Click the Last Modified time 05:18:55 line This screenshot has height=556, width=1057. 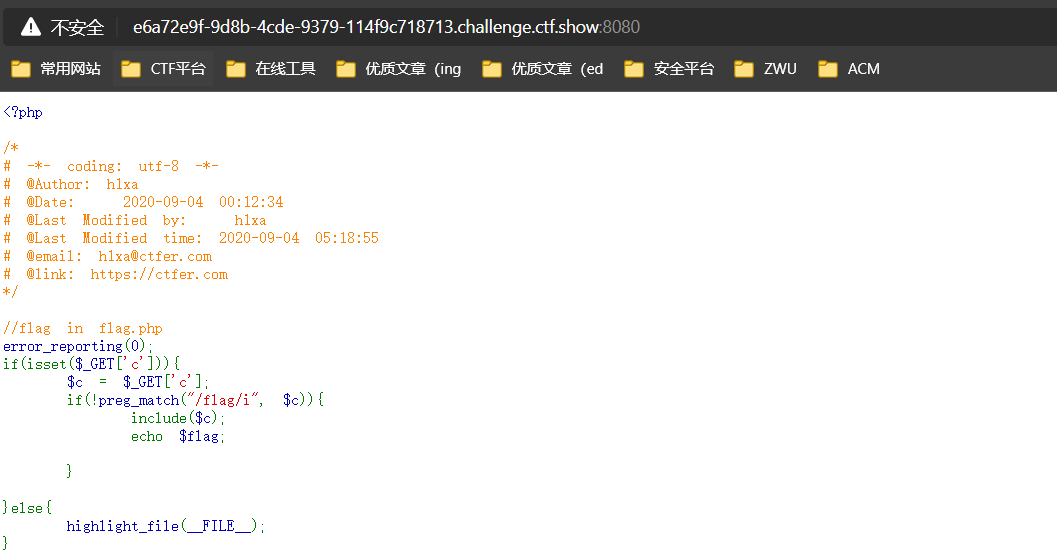(191, 238)
